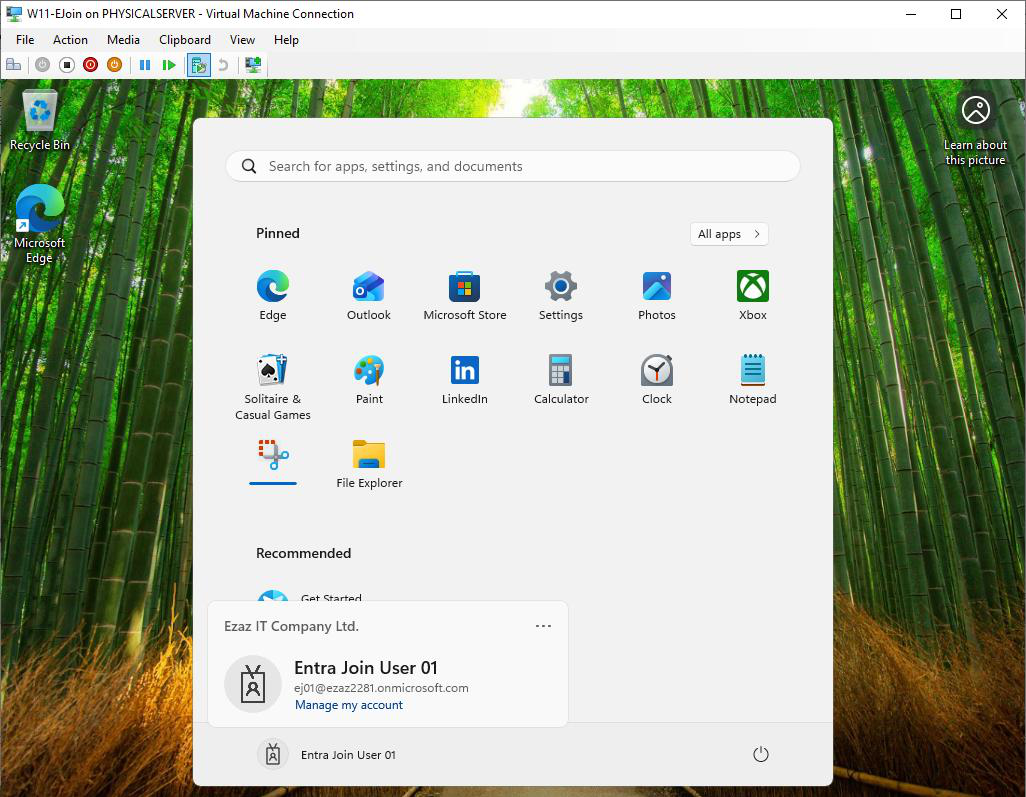Select the Microsoft Edge desktop shortcut
This screenshot has width=1026, height=797.
pyautogui.click(x=40, y=224)
